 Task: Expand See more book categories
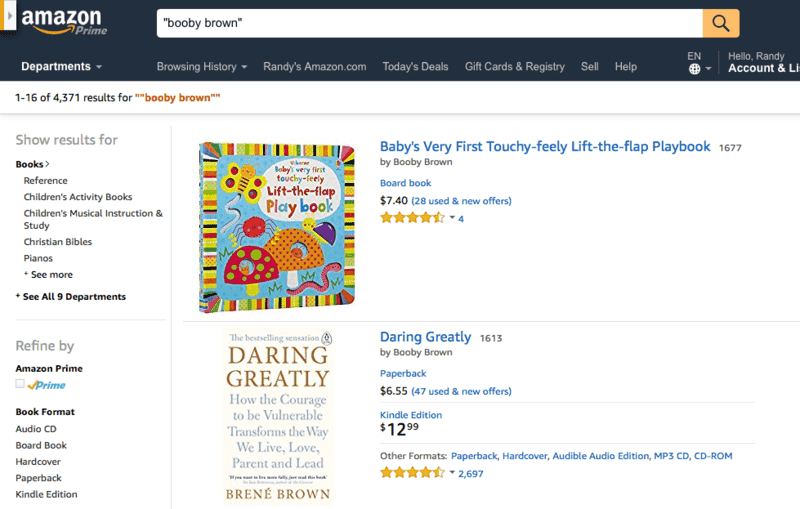51,275
